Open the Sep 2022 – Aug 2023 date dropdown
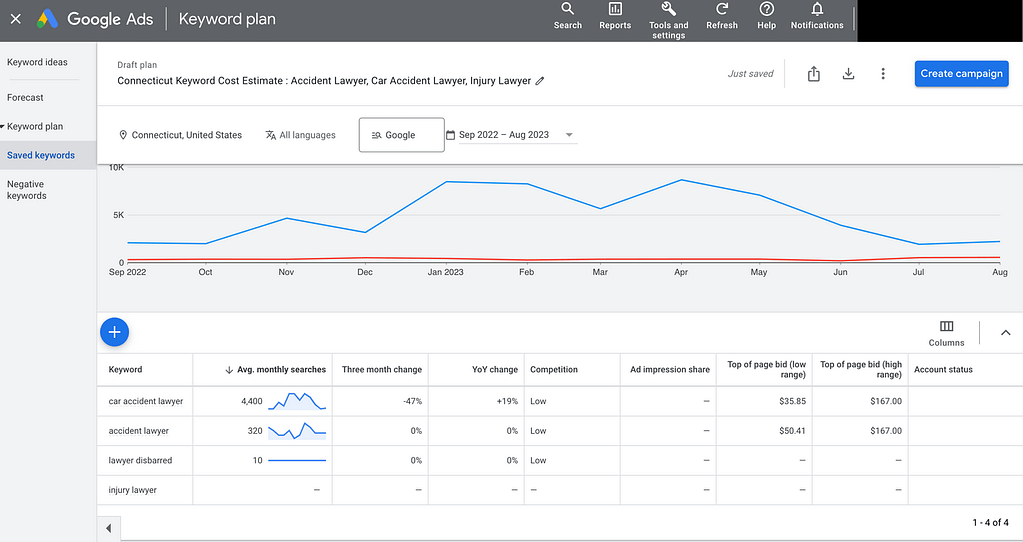 coord(512,135)
